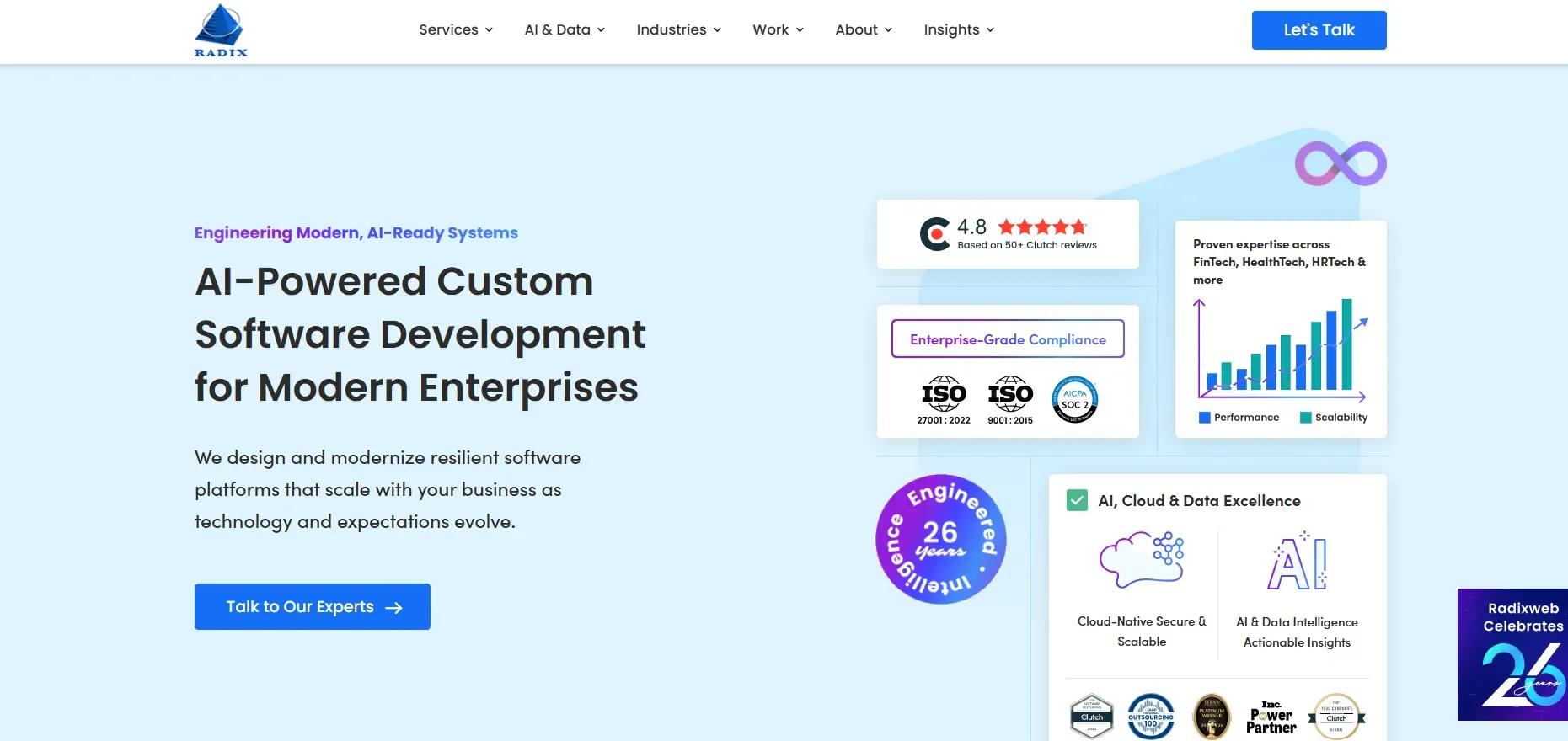Click the ISO 27001:2022 certification icon

tap(944, 400)
